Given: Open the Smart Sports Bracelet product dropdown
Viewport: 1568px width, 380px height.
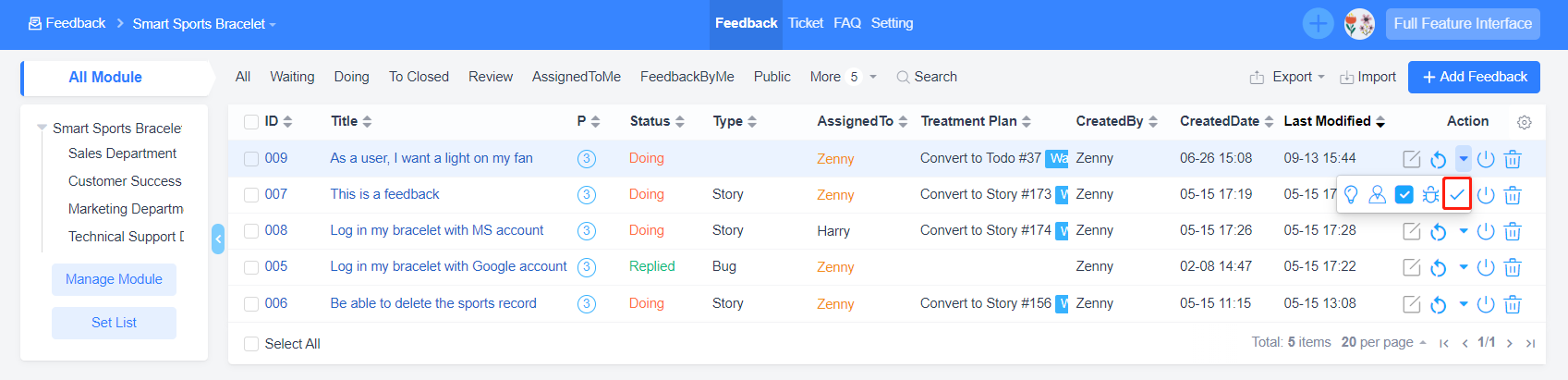Looking at the screenshot, I should [x=204, y=24].
